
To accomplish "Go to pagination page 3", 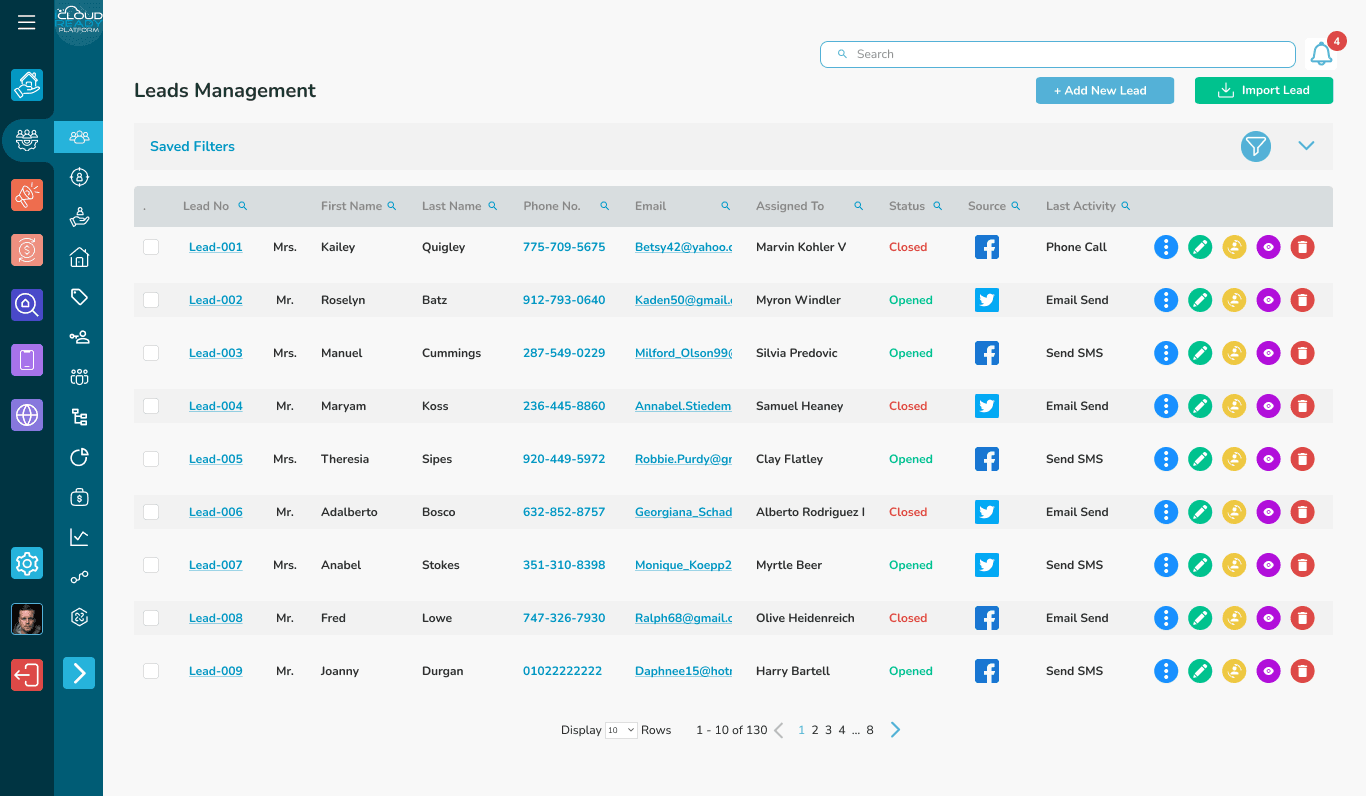I will [828, 729].
